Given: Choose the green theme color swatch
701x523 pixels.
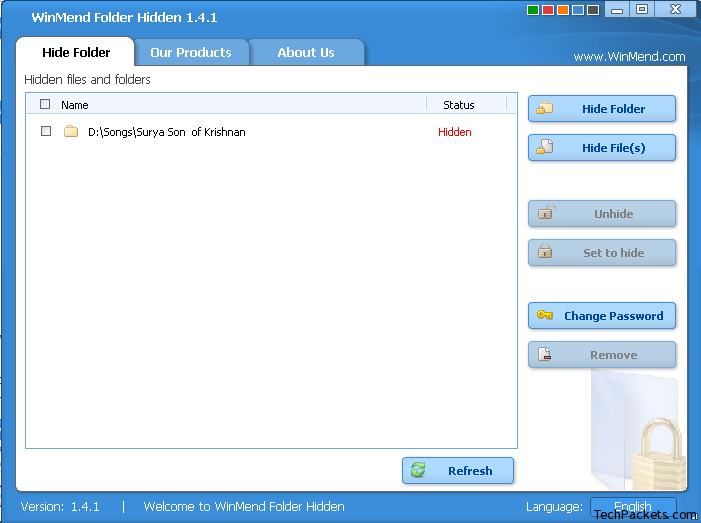Looking at the screenshot, I should pos(533,10).
